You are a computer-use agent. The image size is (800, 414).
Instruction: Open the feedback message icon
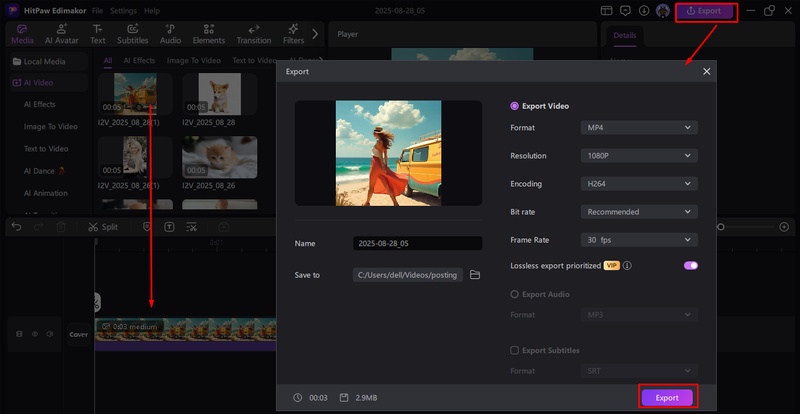(x=625, y=11)
